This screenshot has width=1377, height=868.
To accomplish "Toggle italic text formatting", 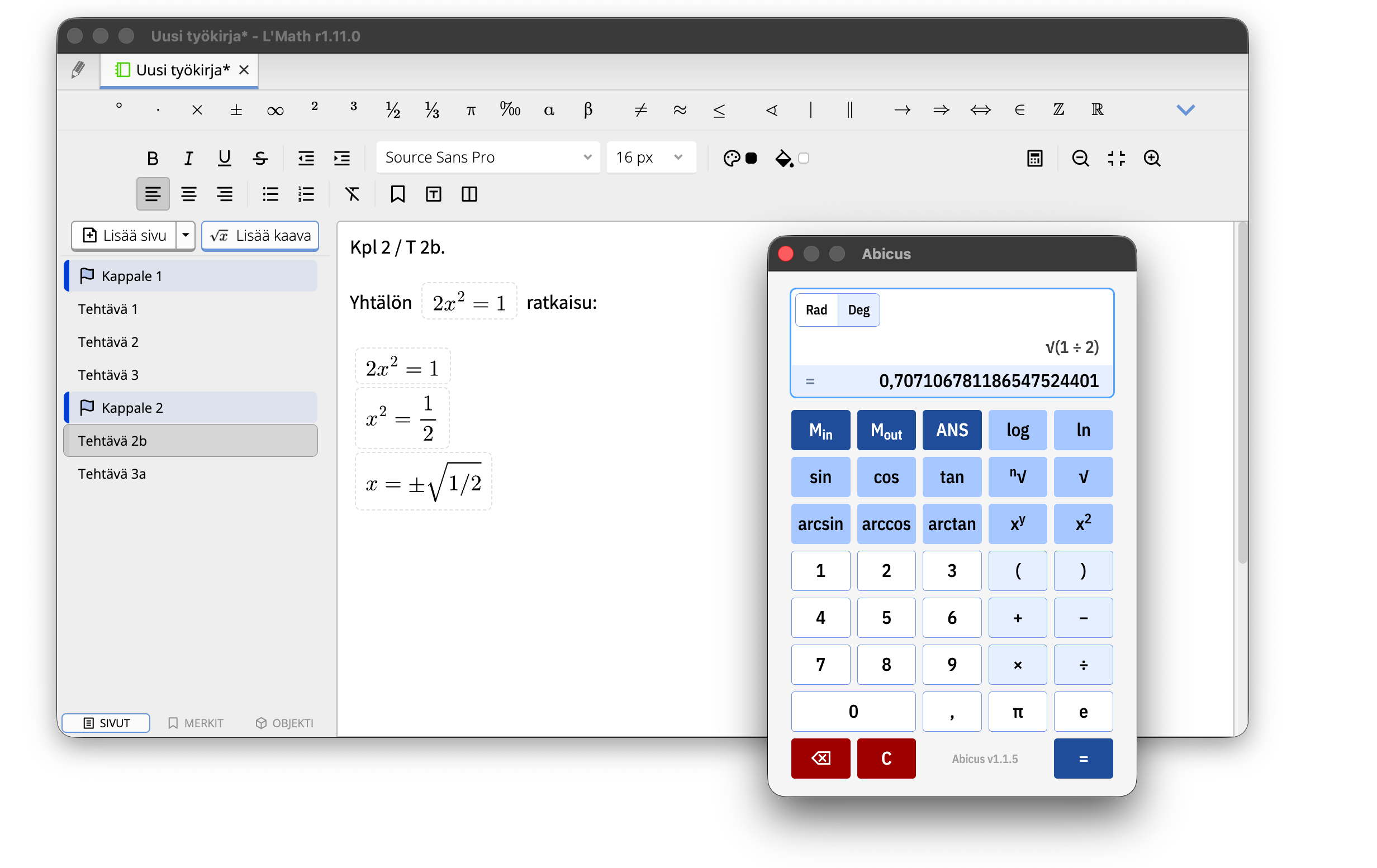I will [x=188, y=158].
